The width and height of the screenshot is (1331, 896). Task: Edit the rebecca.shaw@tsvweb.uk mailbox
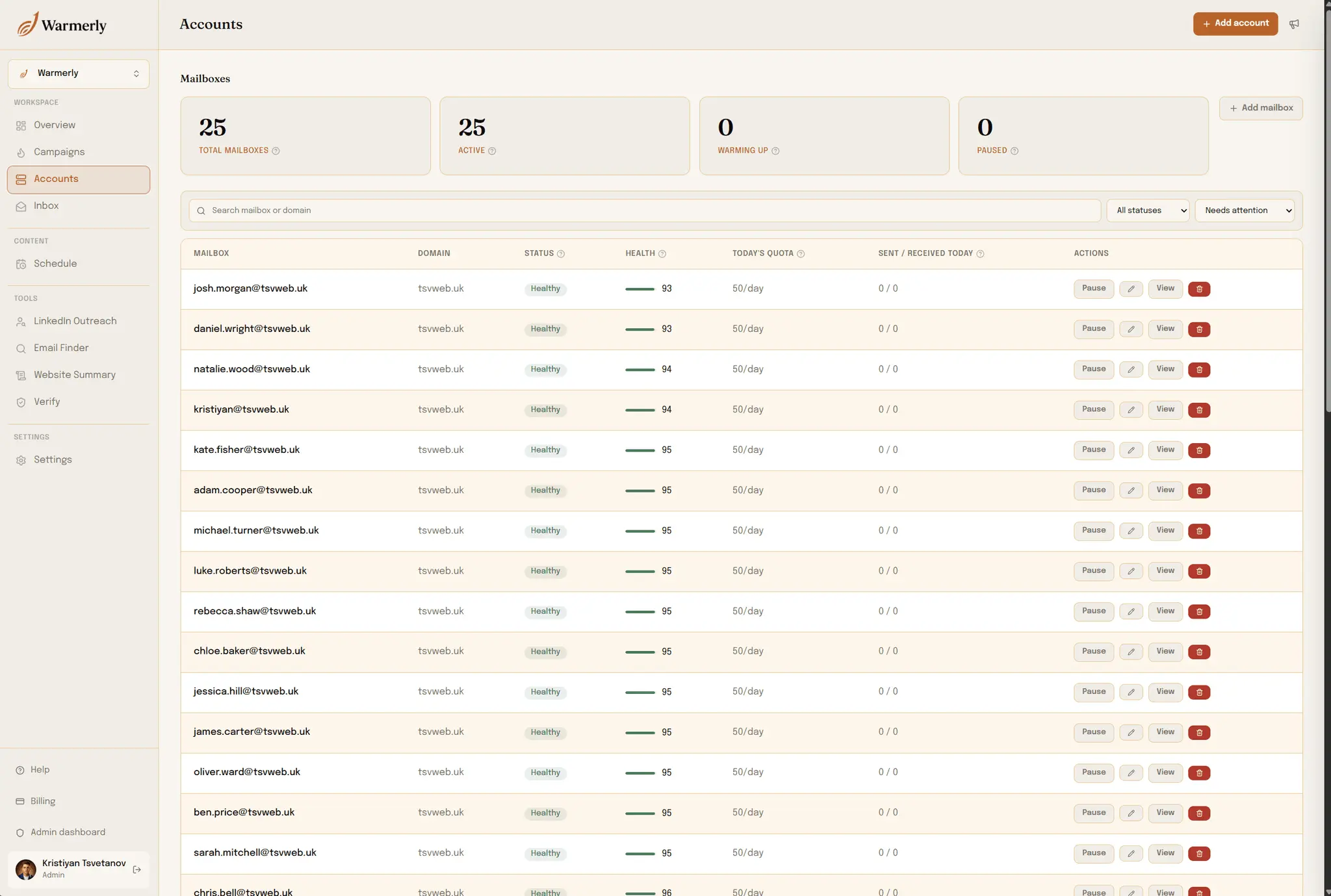(x=1131, y=611)
